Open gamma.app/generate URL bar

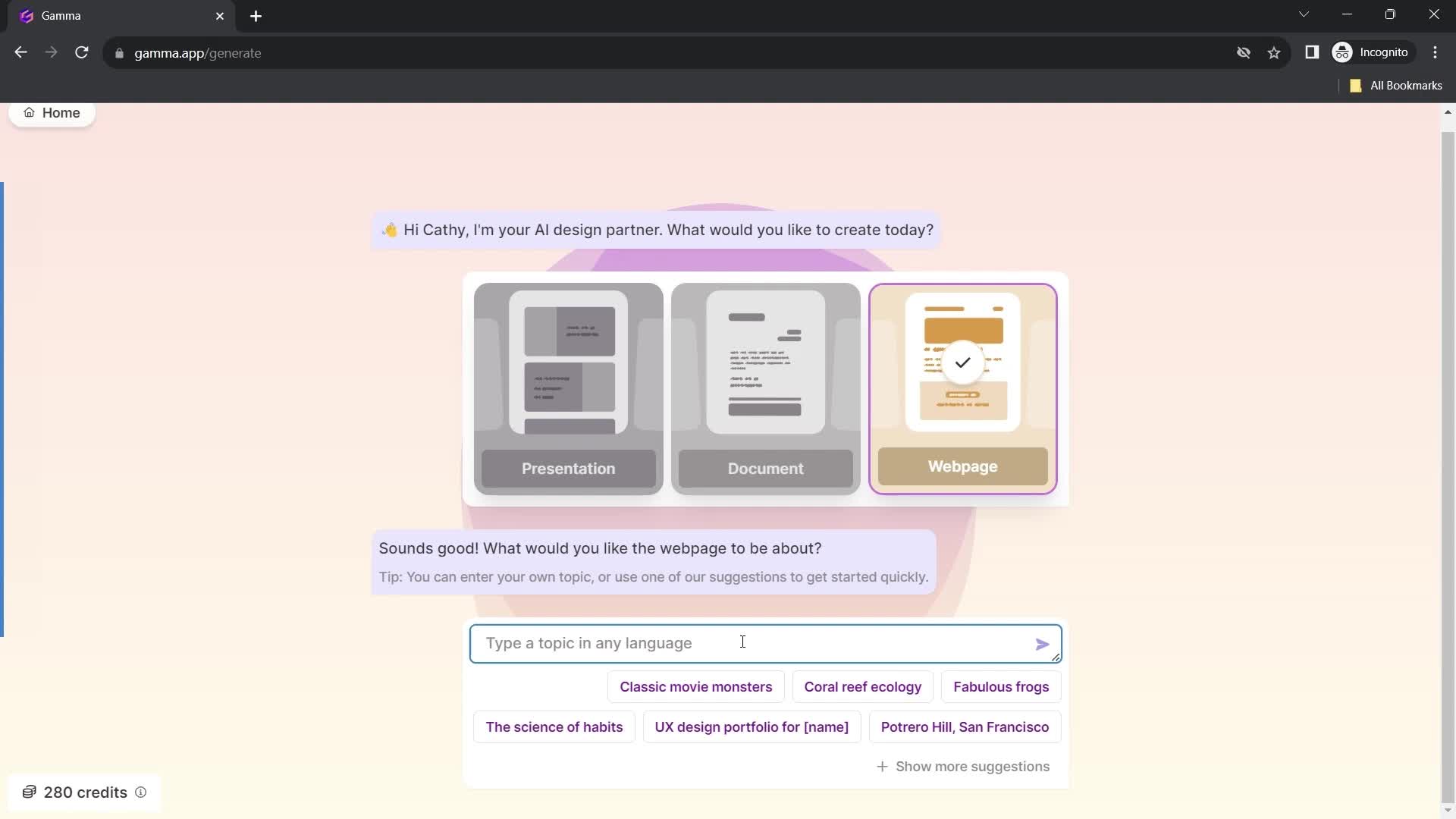(197, 52)
